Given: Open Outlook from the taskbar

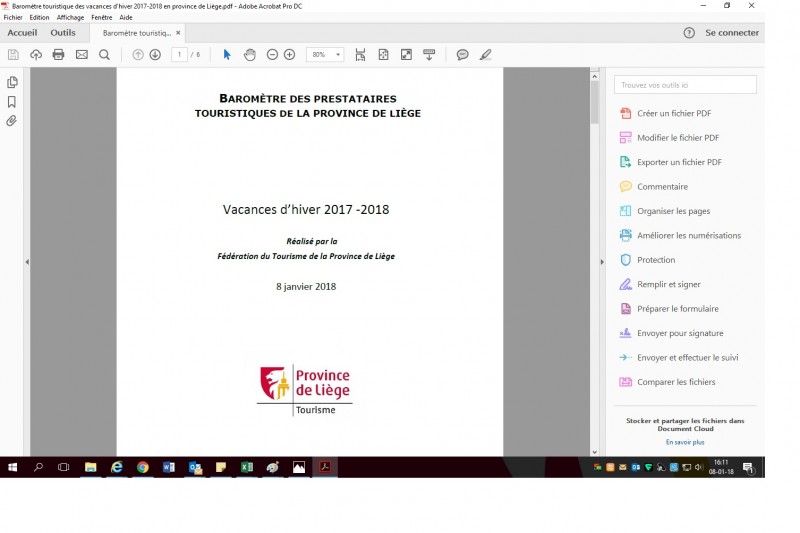Looking at the screenshot, I should (x=195, y=467).
